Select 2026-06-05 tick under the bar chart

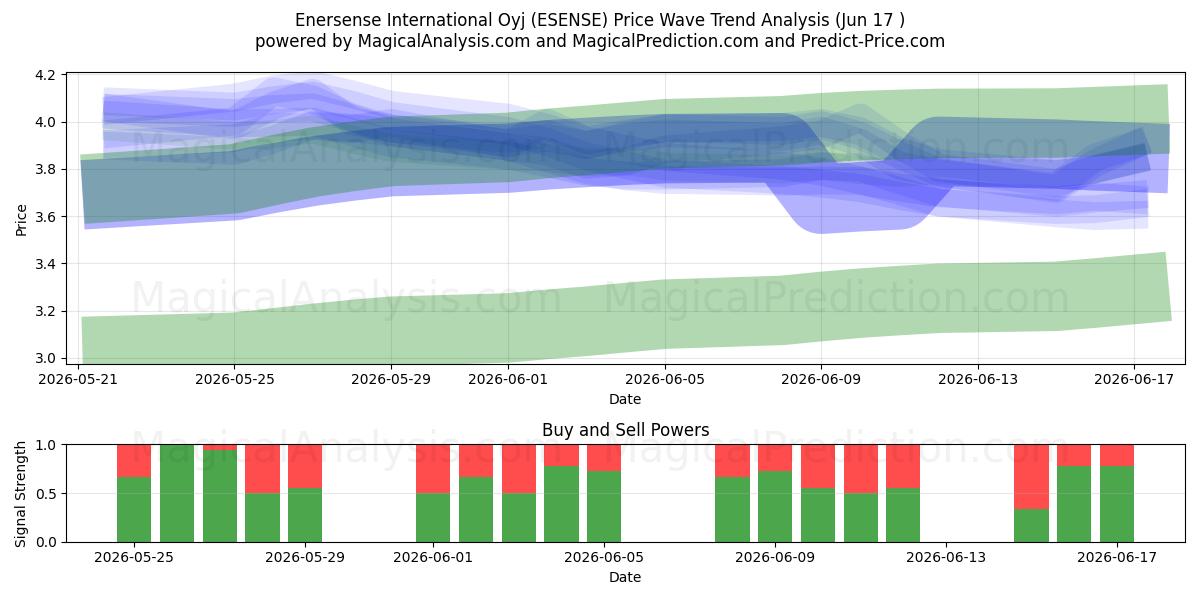coord(604,558)
